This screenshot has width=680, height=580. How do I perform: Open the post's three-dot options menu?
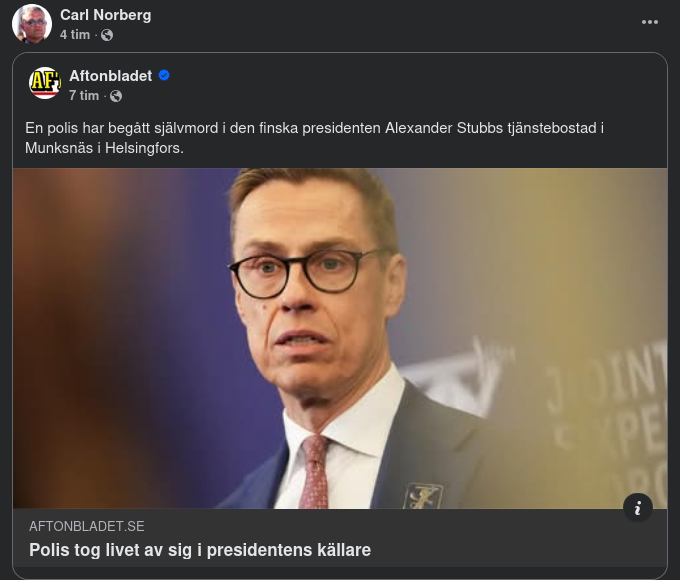(650, 22)
